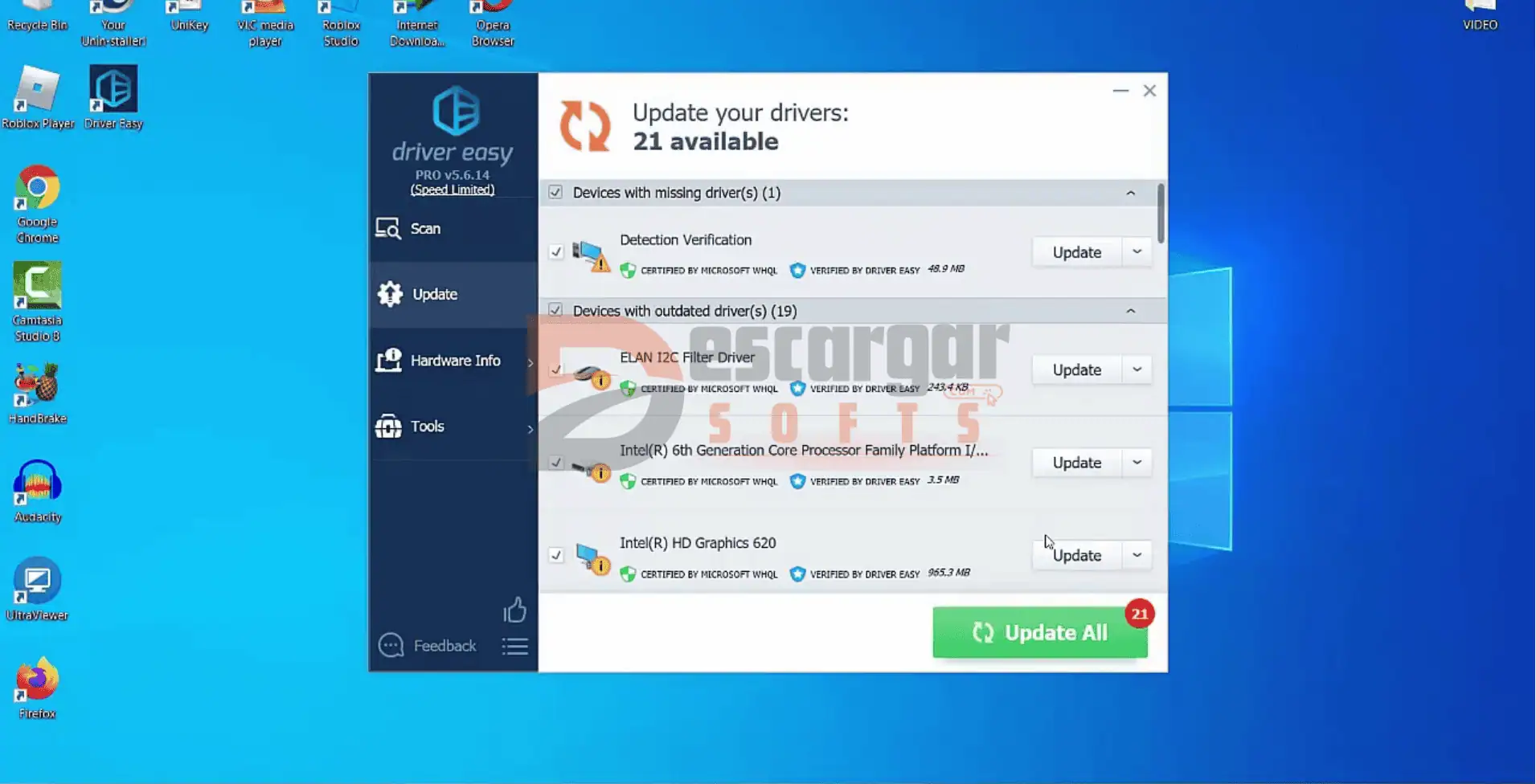Viewport: 1536px width, 784px height.
Task: Toggle the Intel HD Graphics 620 checkbox
Action: [x=556, y=555]
